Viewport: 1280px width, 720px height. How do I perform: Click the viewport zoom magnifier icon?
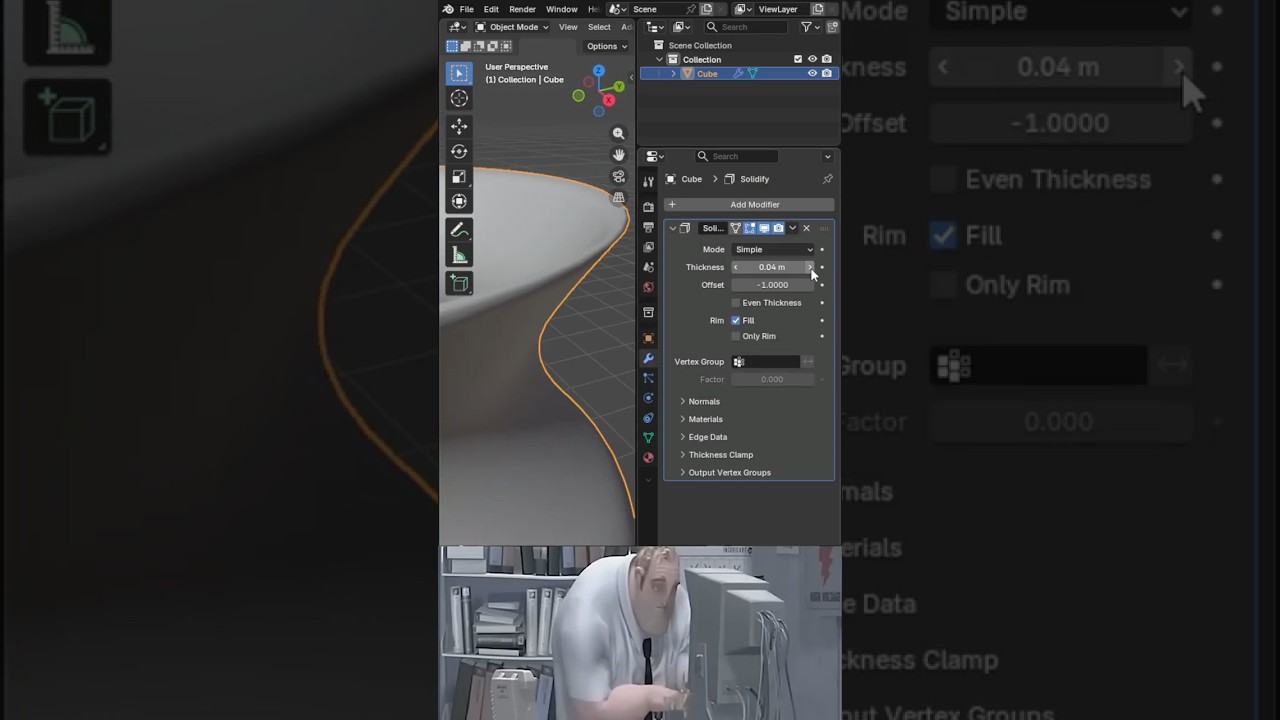click(618, 133)
